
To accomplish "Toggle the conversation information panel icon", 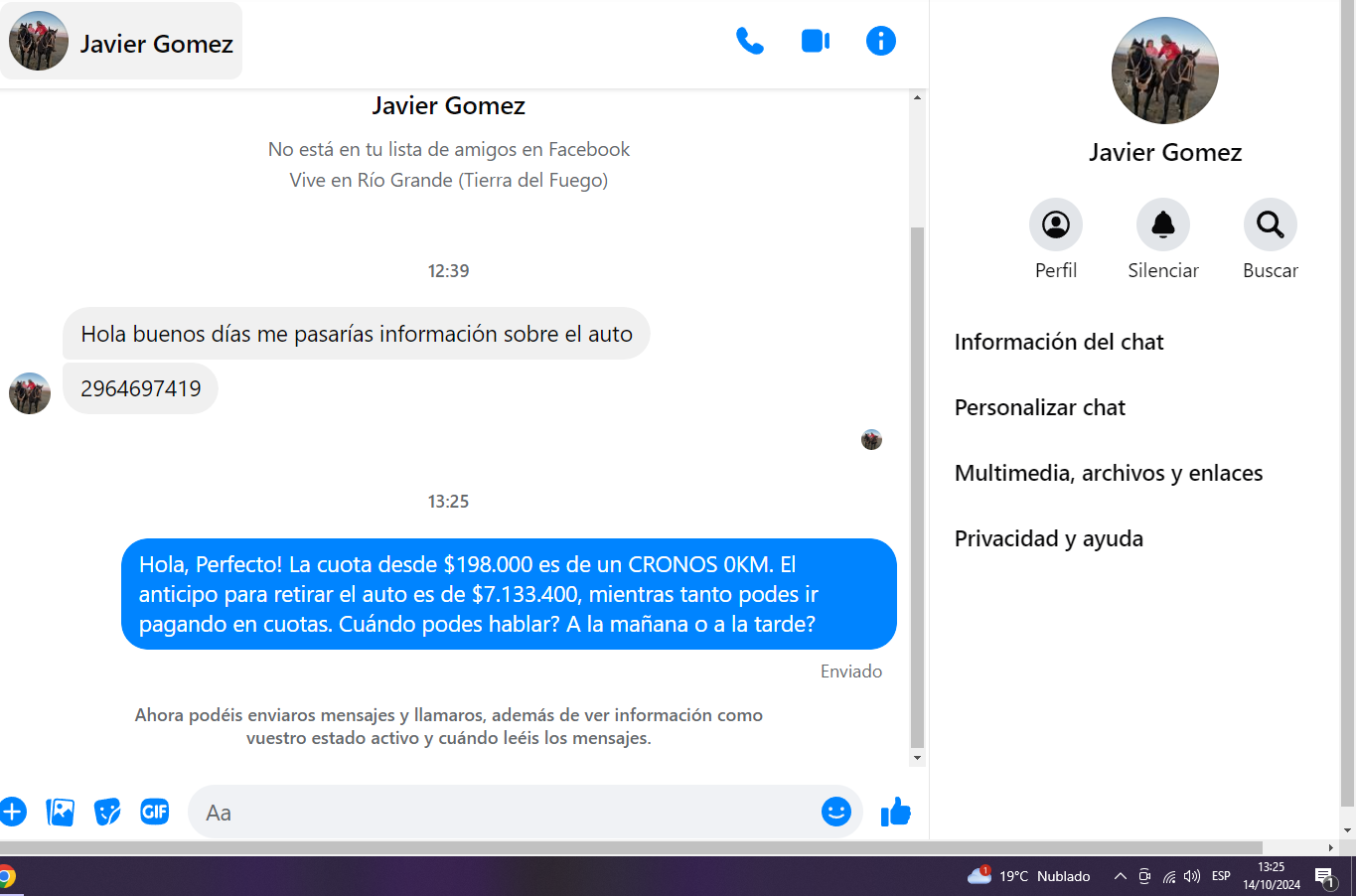I will [x=880, y=41].
